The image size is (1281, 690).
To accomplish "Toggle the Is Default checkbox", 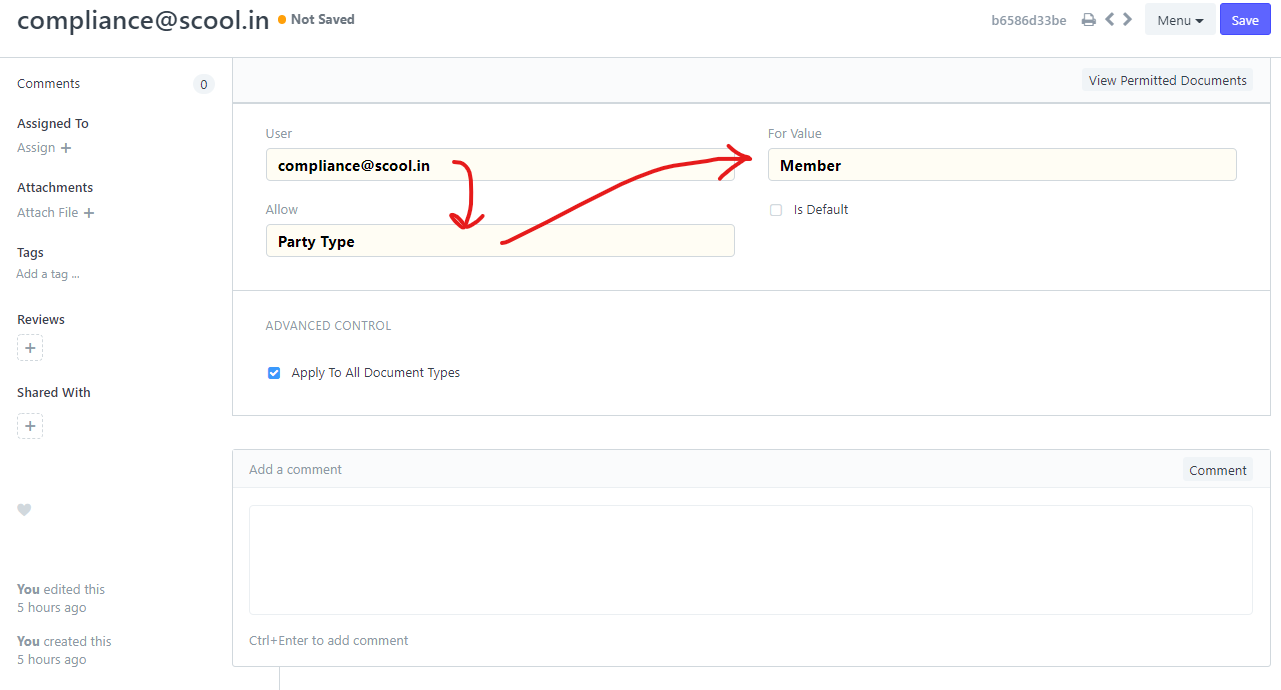I will (x=776, y=210).
